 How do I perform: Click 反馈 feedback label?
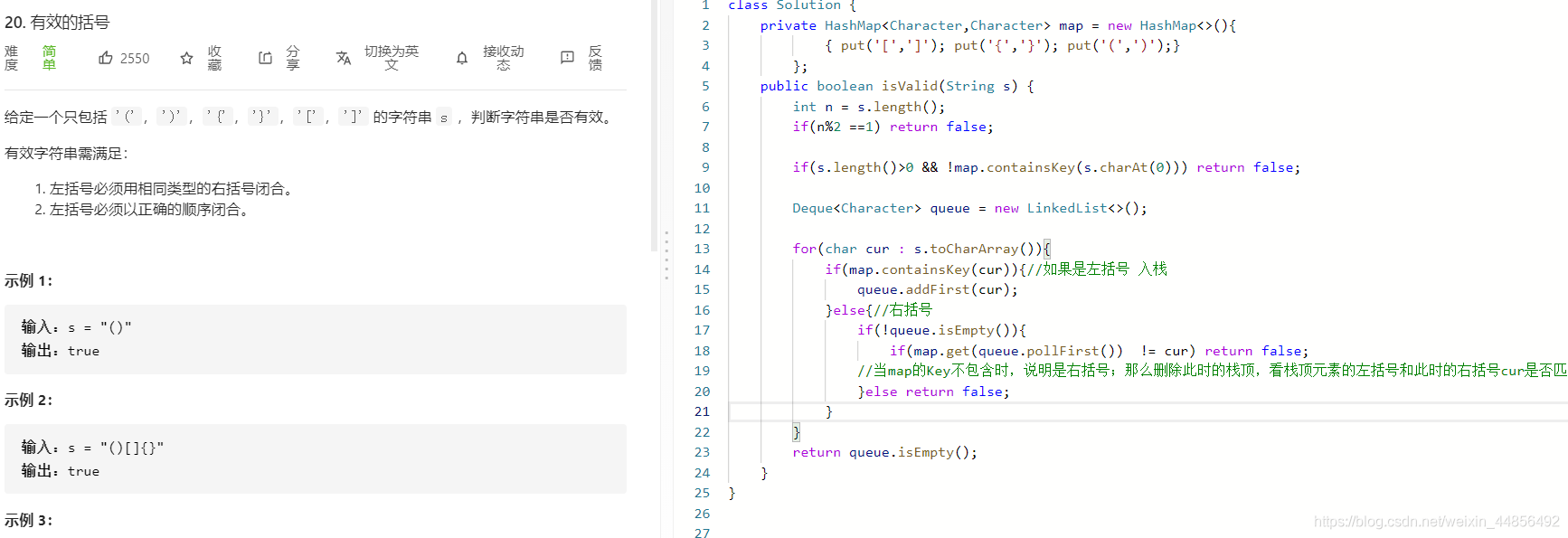(595, 58)
